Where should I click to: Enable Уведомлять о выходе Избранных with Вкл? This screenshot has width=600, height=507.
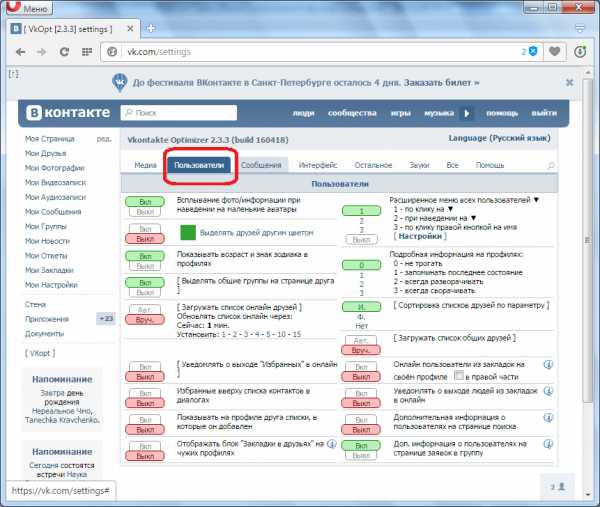click(x=145, y=367)
